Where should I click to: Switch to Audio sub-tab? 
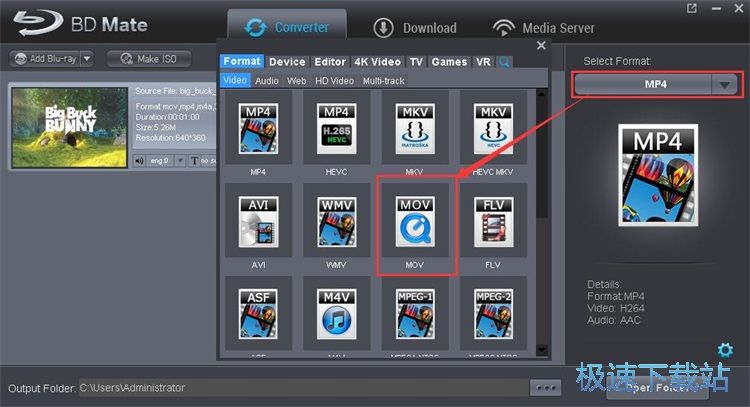[x=267, y=81]
